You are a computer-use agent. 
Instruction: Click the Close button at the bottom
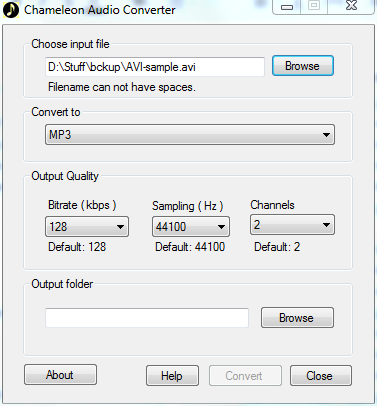(x=320, y=376)
